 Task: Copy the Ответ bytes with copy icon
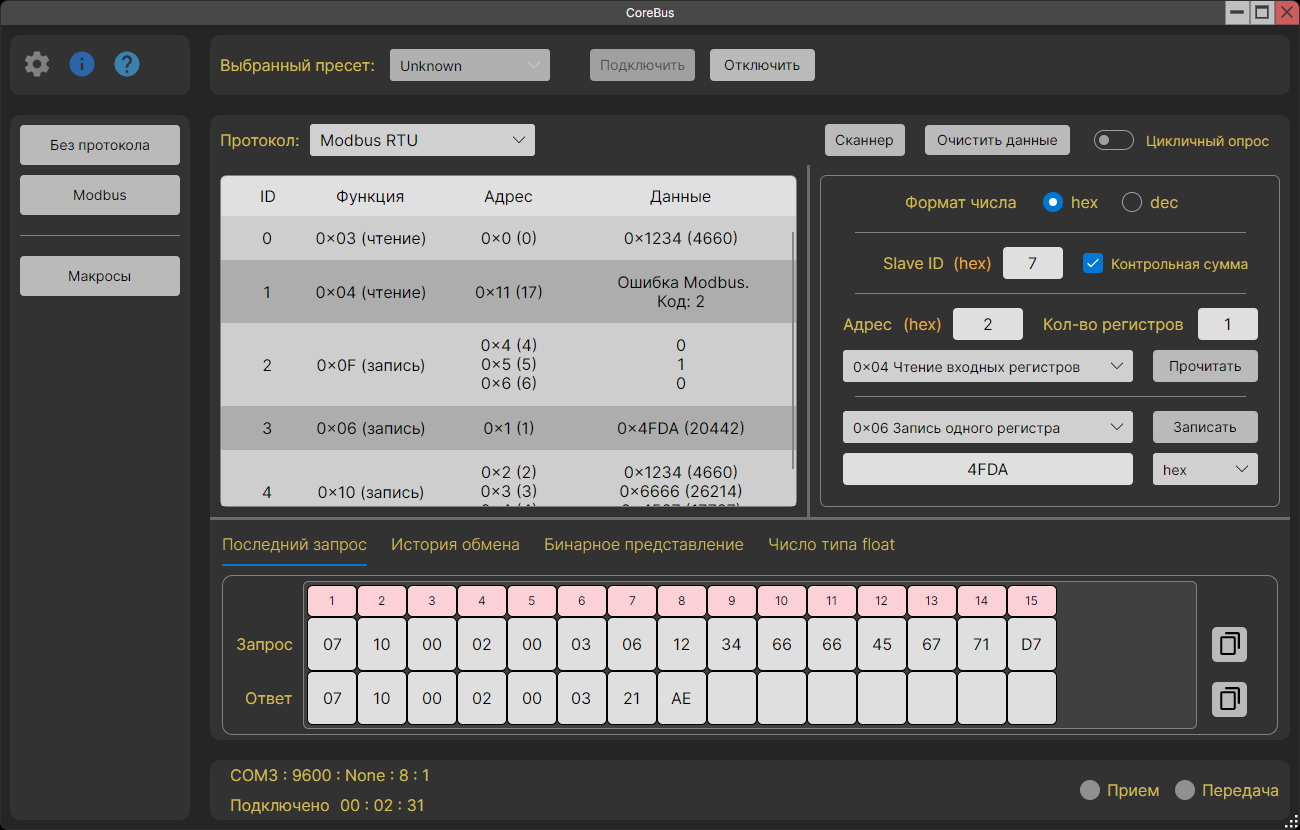click(1229, 698)
